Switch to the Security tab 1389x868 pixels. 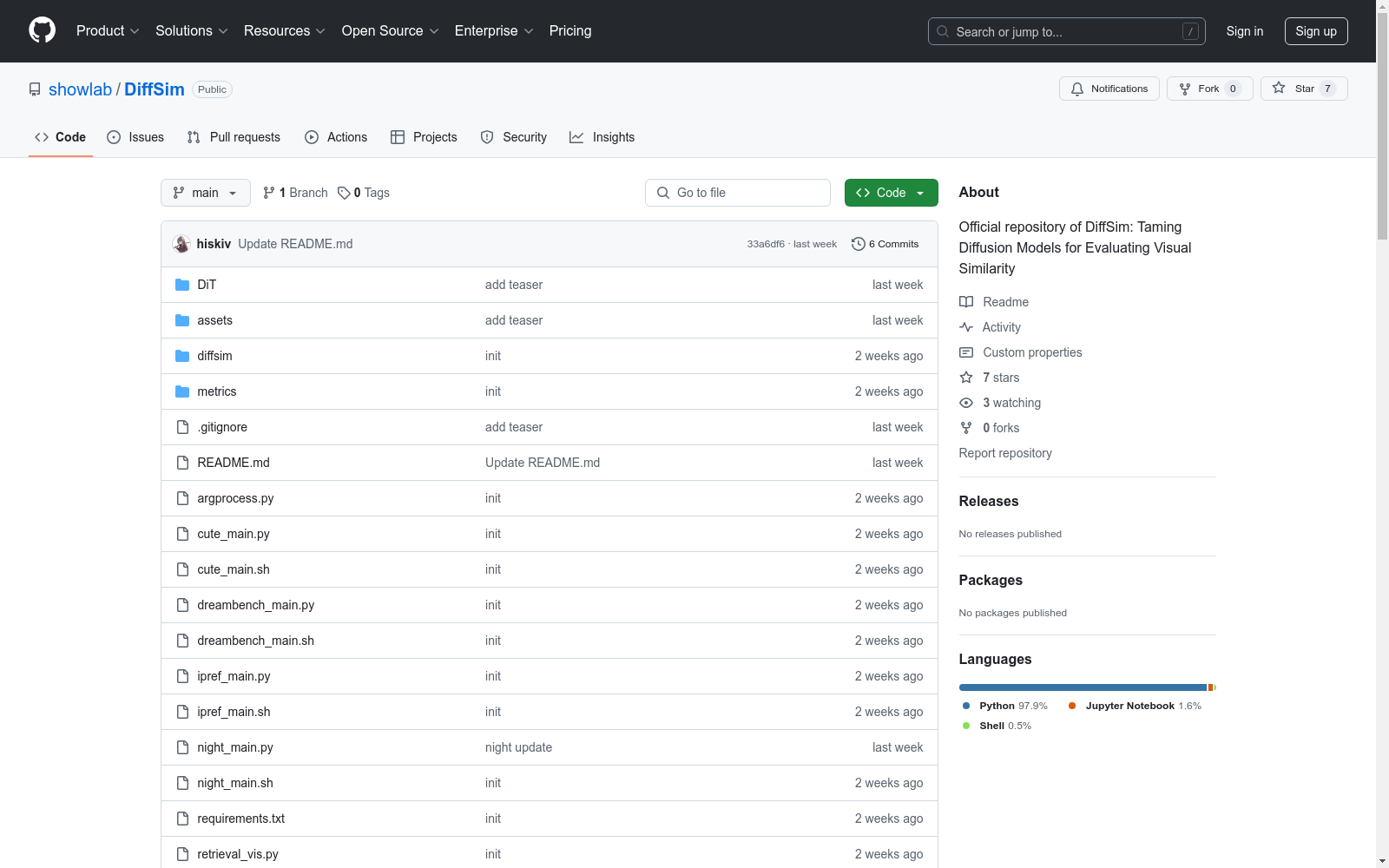pyautogui.click(x=514, y=137)
